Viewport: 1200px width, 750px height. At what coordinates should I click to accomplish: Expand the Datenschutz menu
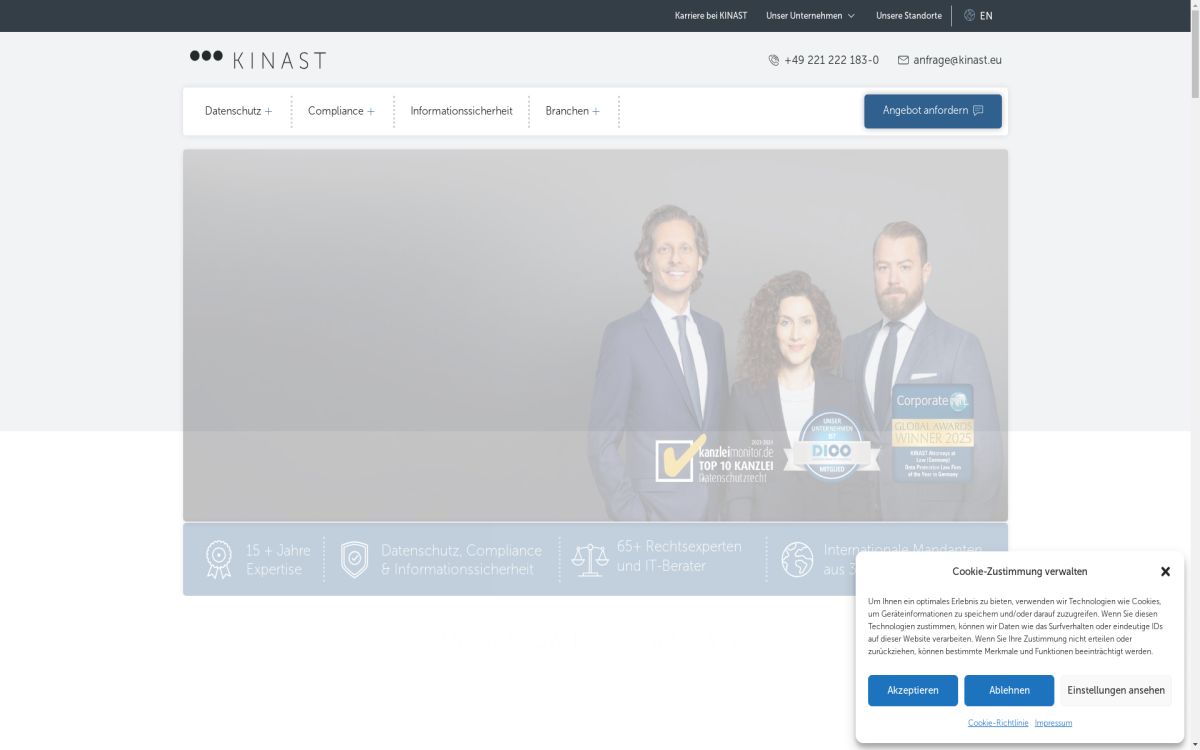click(x=238, y=111)
